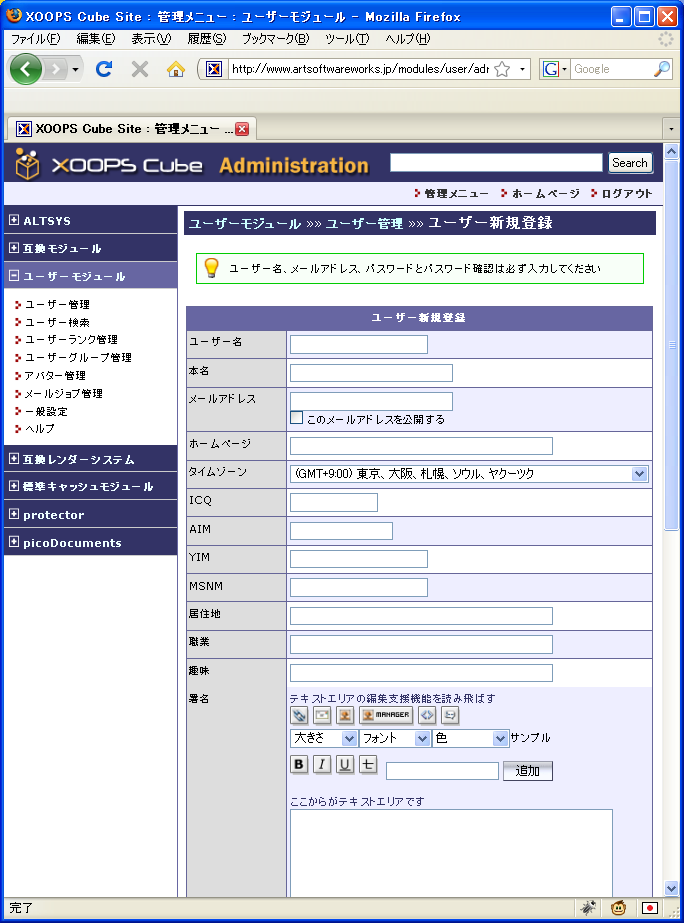Image resolution: width=684 pixels, height=923 pixels.
Task: Open the image MANAGER button
Action: (x=386, y=715)
